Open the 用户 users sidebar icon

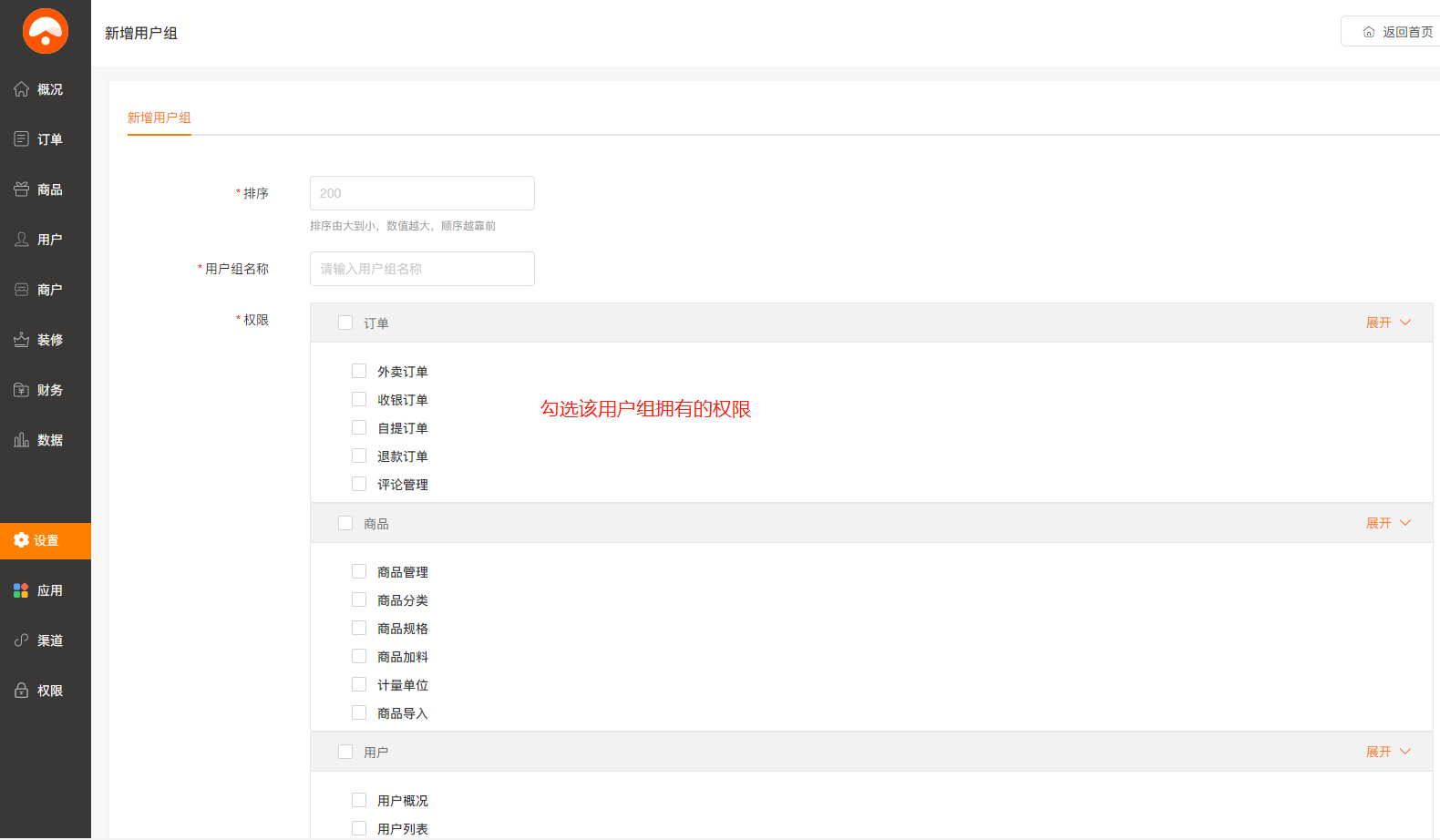pos(22,240)
